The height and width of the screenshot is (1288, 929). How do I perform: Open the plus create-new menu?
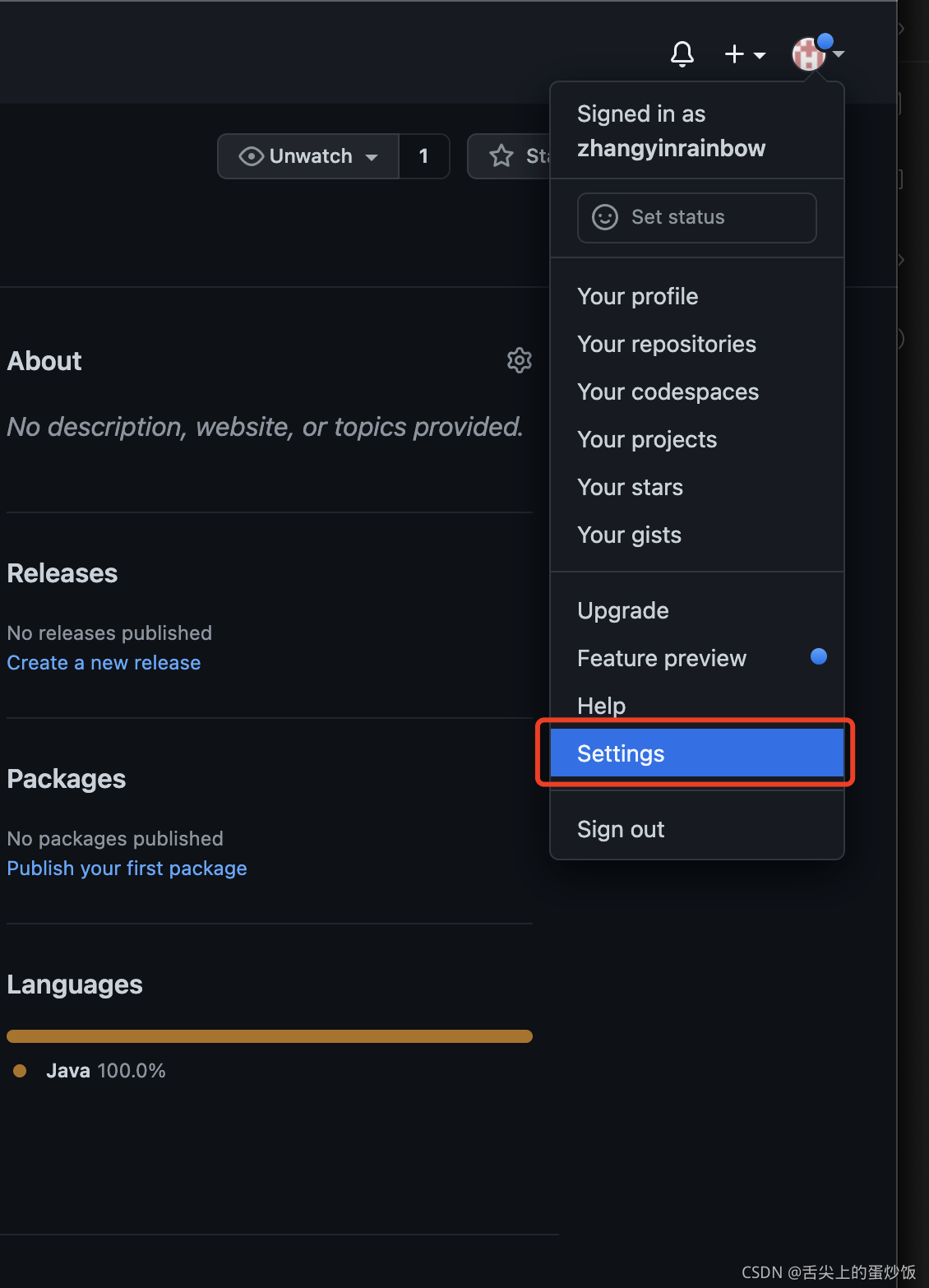tap(744, 54)
